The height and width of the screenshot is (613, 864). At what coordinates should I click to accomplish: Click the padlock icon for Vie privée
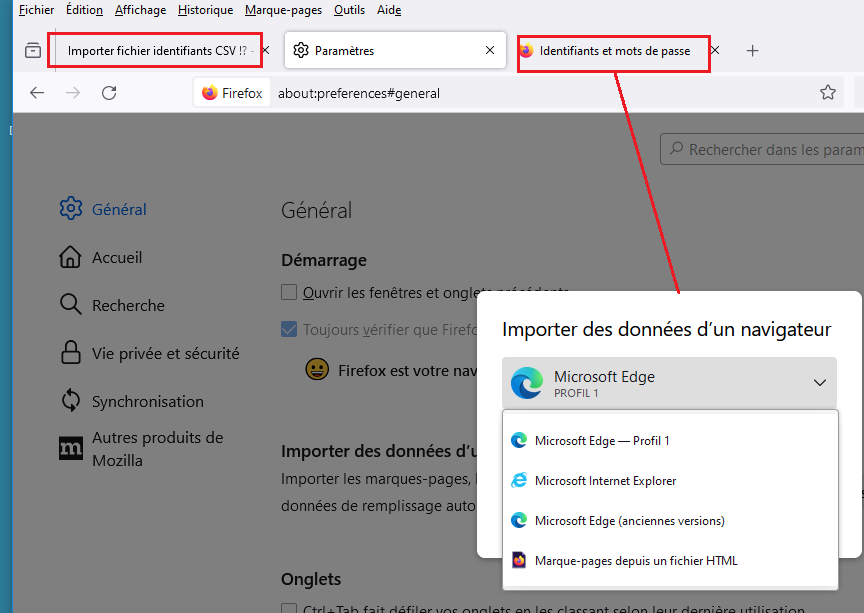(71, 352)
